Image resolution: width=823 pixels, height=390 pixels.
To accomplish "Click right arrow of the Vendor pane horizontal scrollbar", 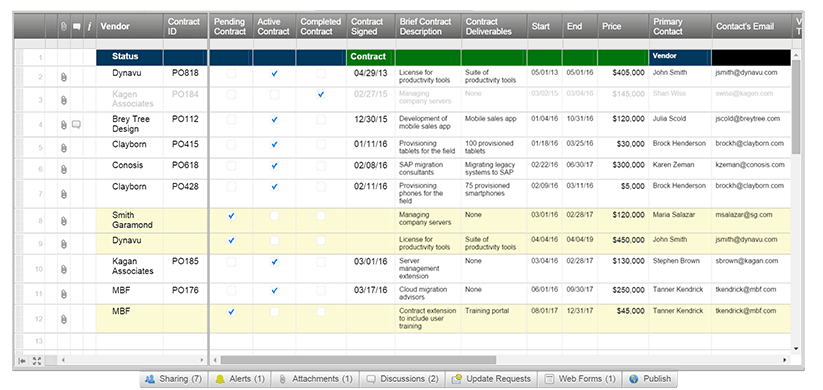I will tap(202, 361).
